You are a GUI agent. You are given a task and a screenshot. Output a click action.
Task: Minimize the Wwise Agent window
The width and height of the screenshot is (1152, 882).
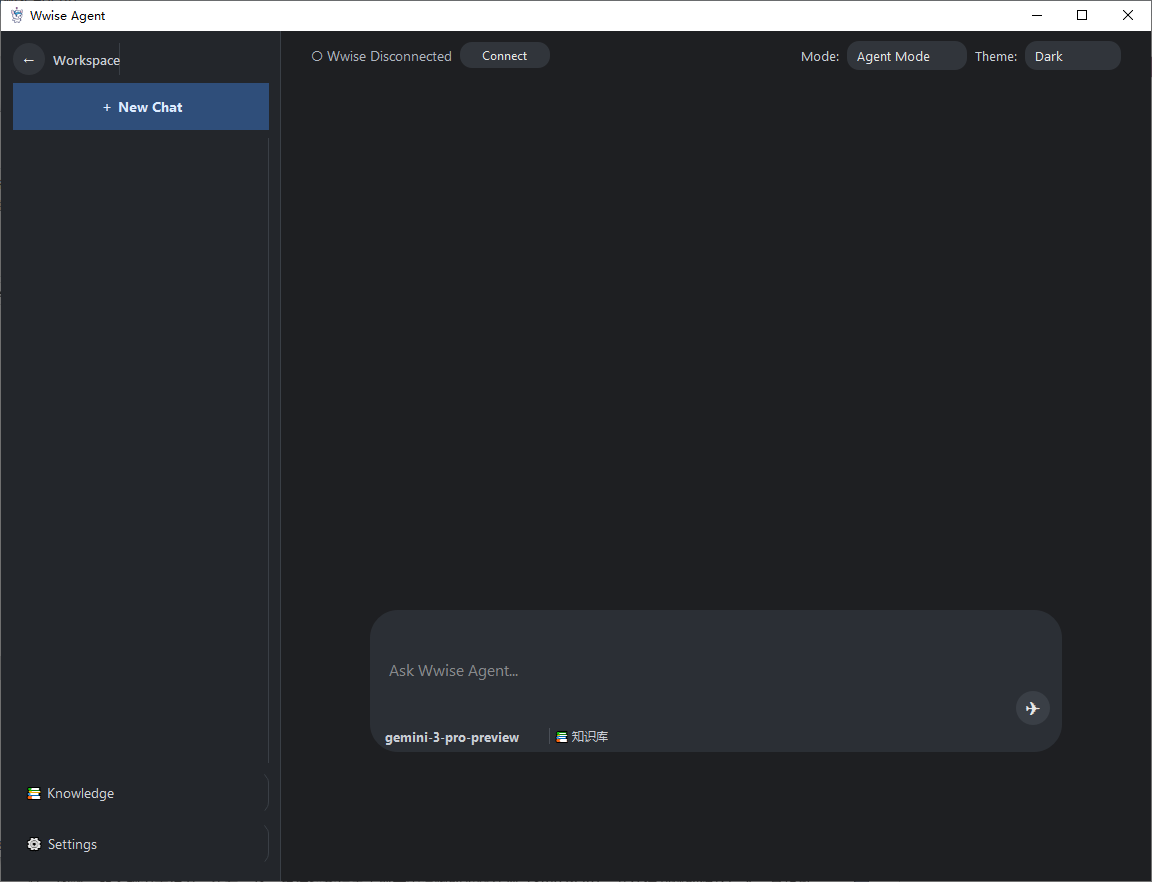click(x=1036, y=15)
